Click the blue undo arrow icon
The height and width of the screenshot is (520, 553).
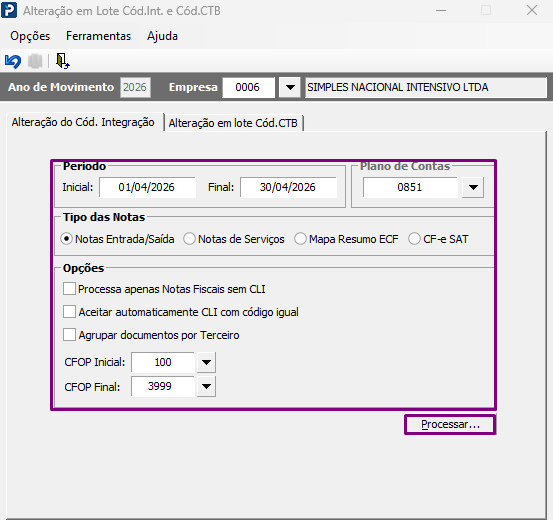[13, 61]
